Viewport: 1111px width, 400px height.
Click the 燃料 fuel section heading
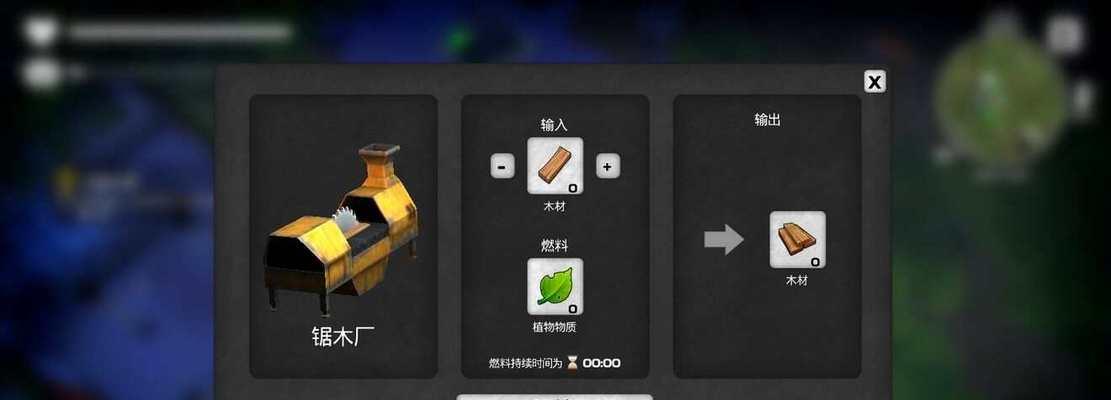554,246
